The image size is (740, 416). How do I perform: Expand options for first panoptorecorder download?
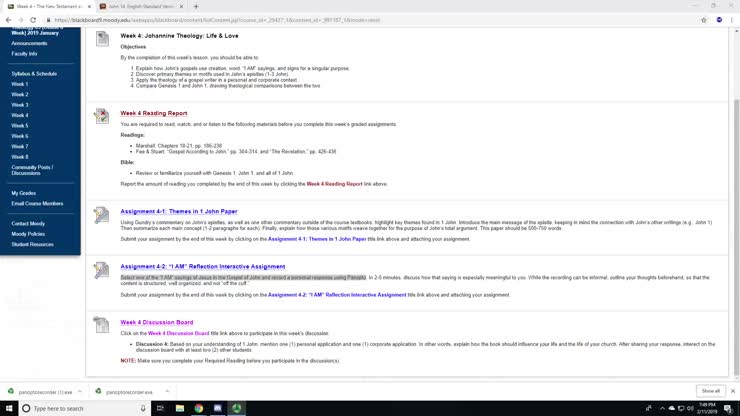coord(82,392)
